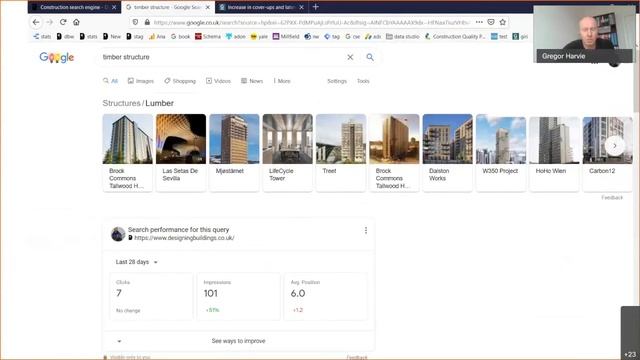Bookmark this page with the star icon
640x360 pixels.
(x=502, y=22)
